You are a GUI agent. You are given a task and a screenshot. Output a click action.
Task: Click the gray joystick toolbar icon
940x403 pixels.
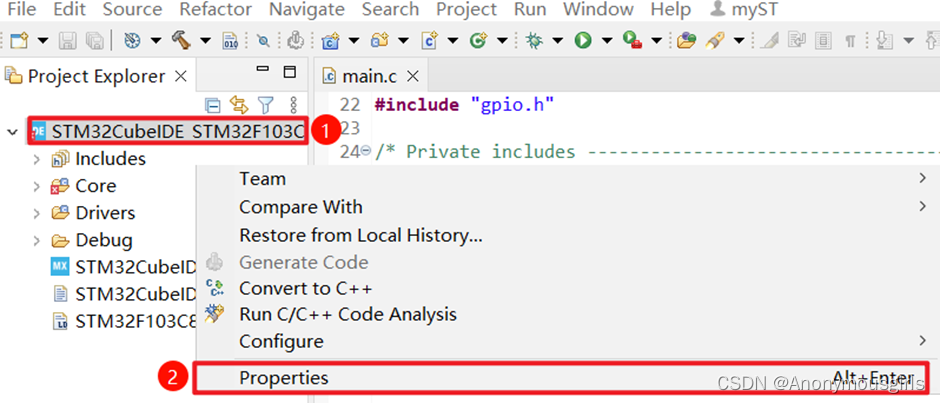pyautogui.click(x=294, y=40)
